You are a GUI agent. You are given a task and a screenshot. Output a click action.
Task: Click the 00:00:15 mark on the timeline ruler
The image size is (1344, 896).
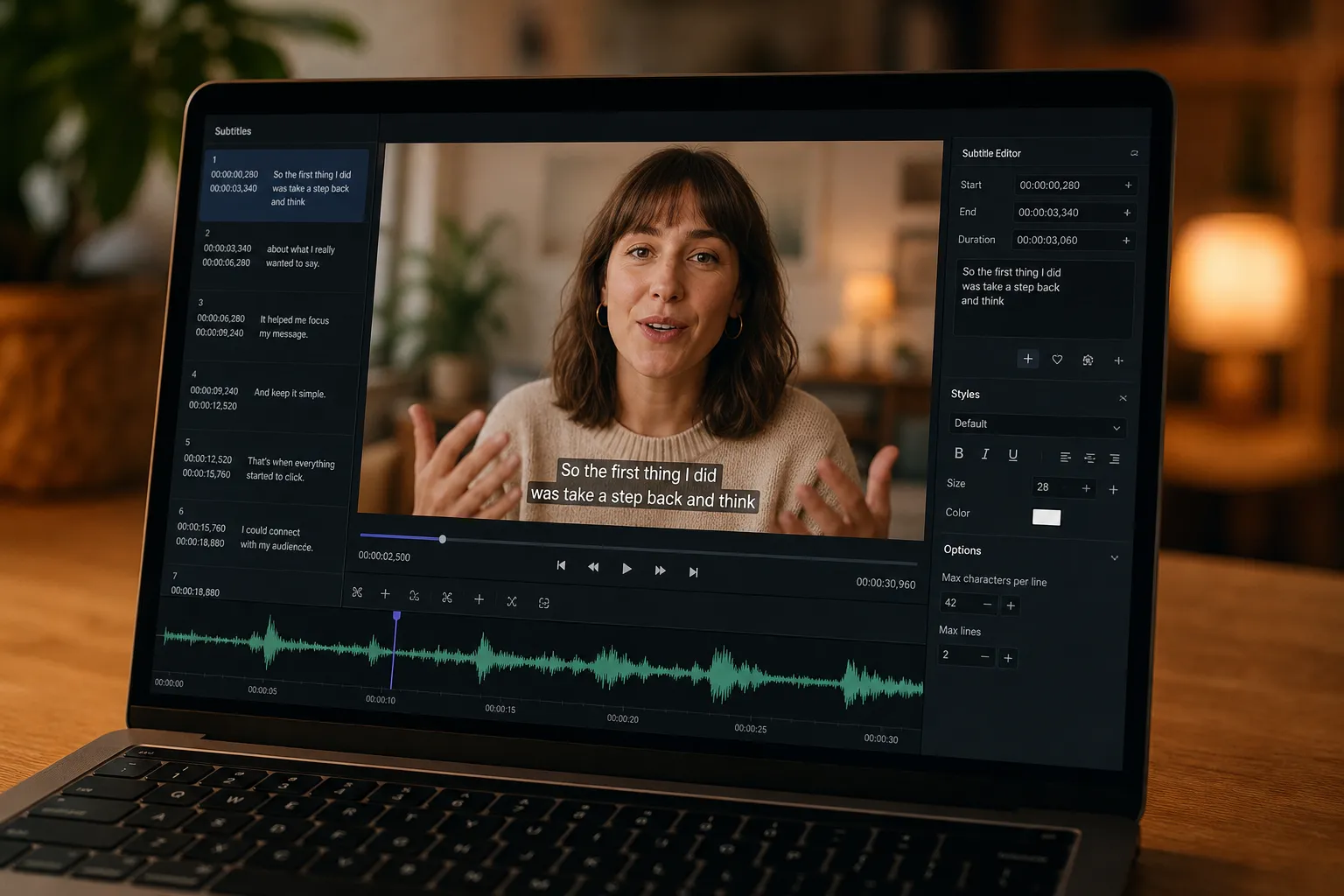click(x=500, y=709)
